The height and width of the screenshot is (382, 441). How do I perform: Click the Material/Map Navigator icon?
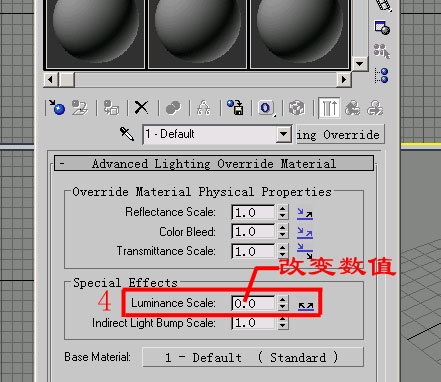coord(382,76)
